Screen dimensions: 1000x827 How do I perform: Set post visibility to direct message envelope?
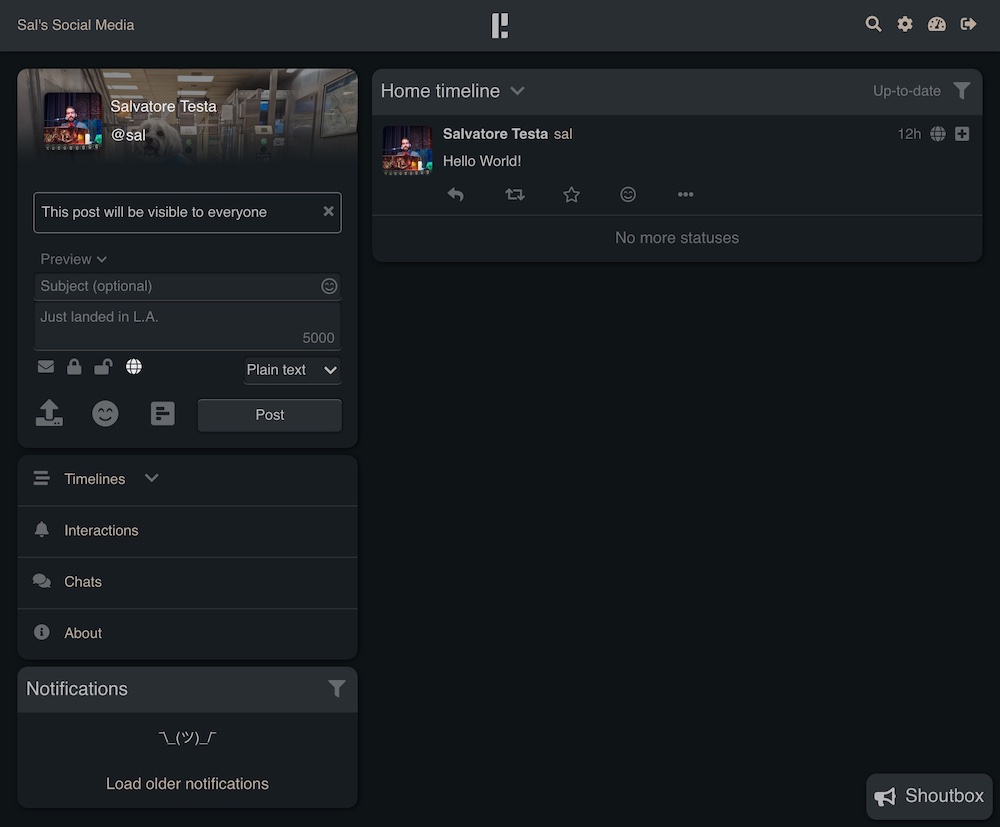pyautogui.click(x=46, y=367)
